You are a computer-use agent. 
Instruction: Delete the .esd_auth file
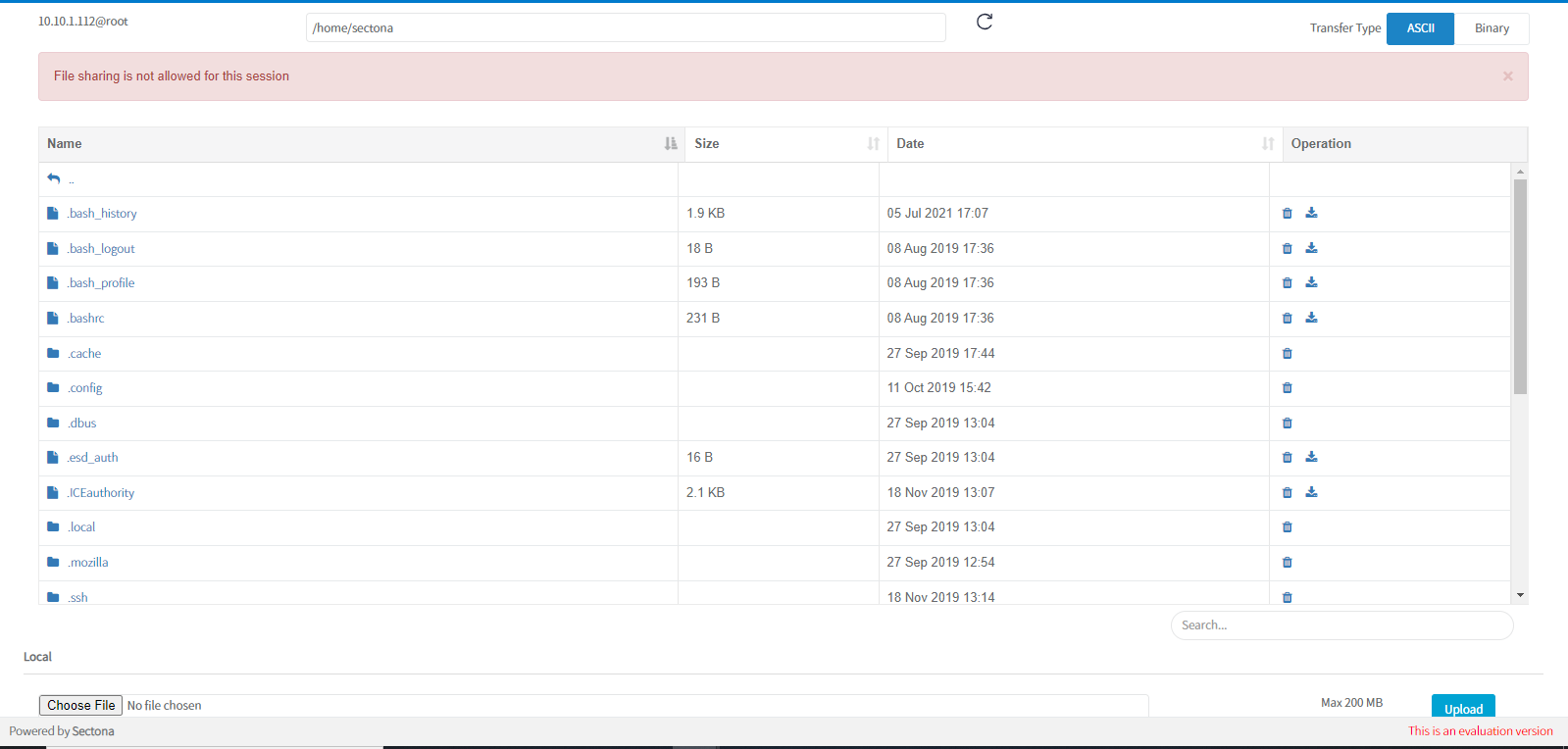click(x=1288, y=458)
